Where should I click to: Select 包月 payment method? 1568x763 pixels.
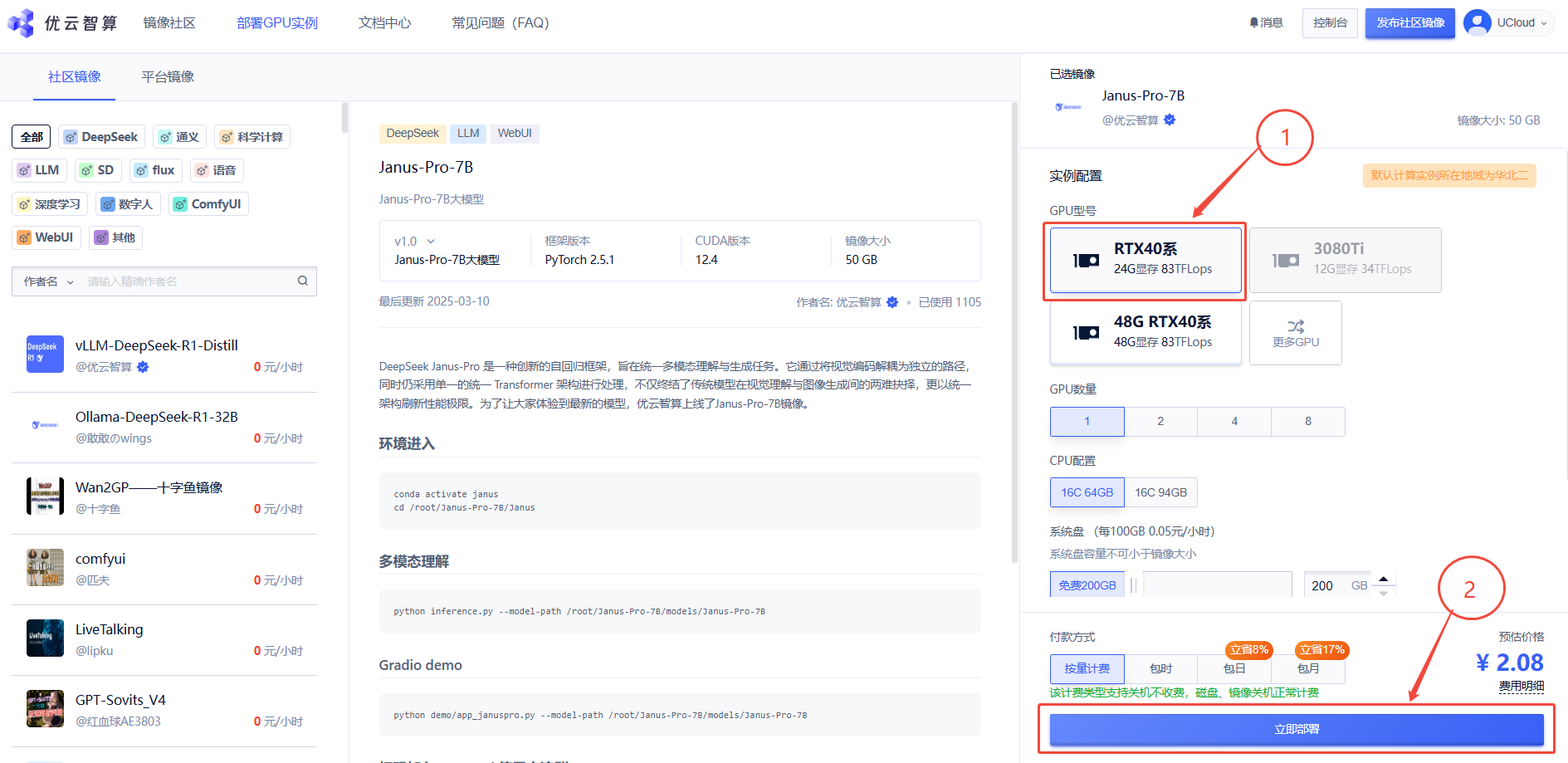click(x=1308, y=668)
